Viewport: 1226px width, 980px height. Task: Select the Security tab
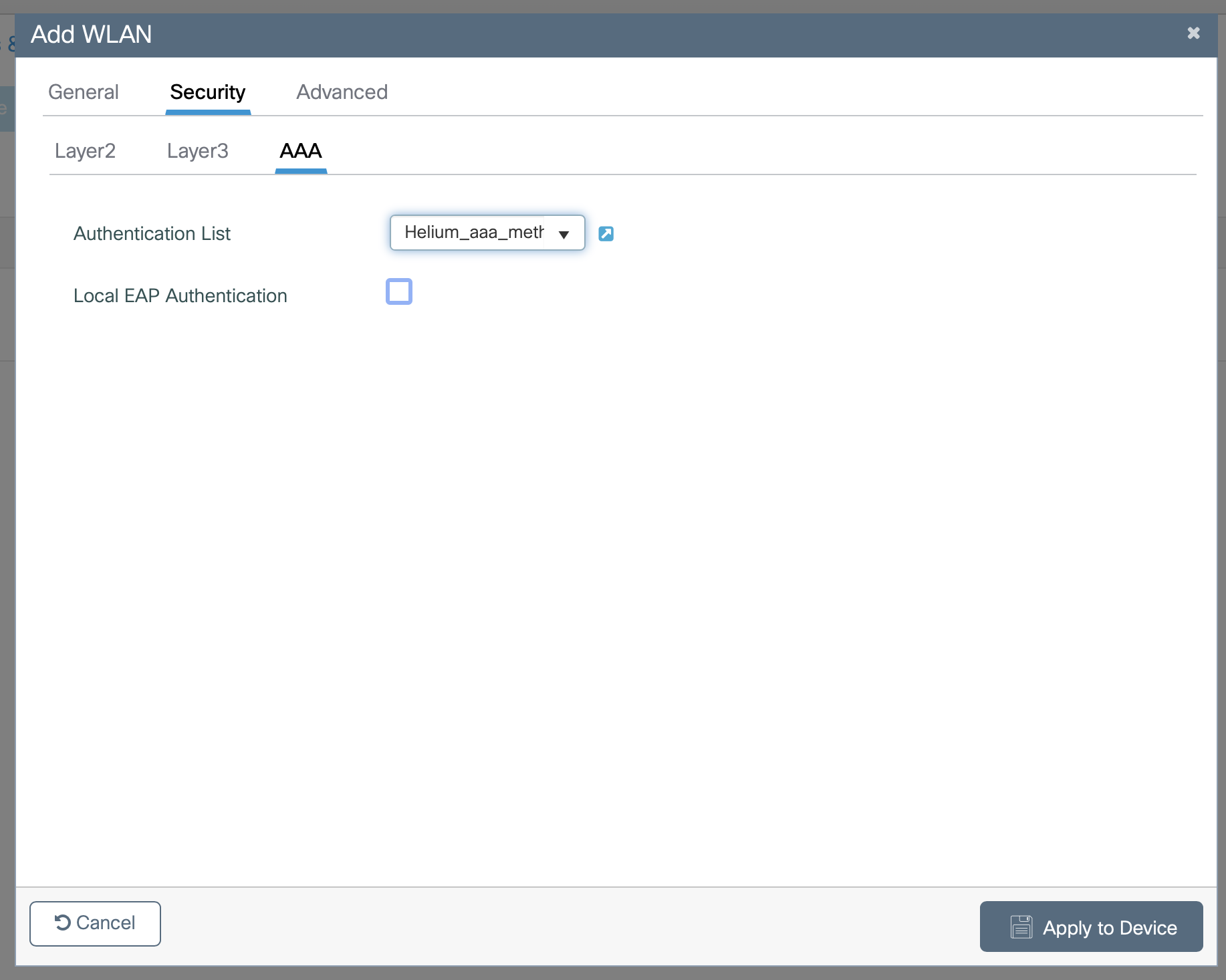click(207, 92)
